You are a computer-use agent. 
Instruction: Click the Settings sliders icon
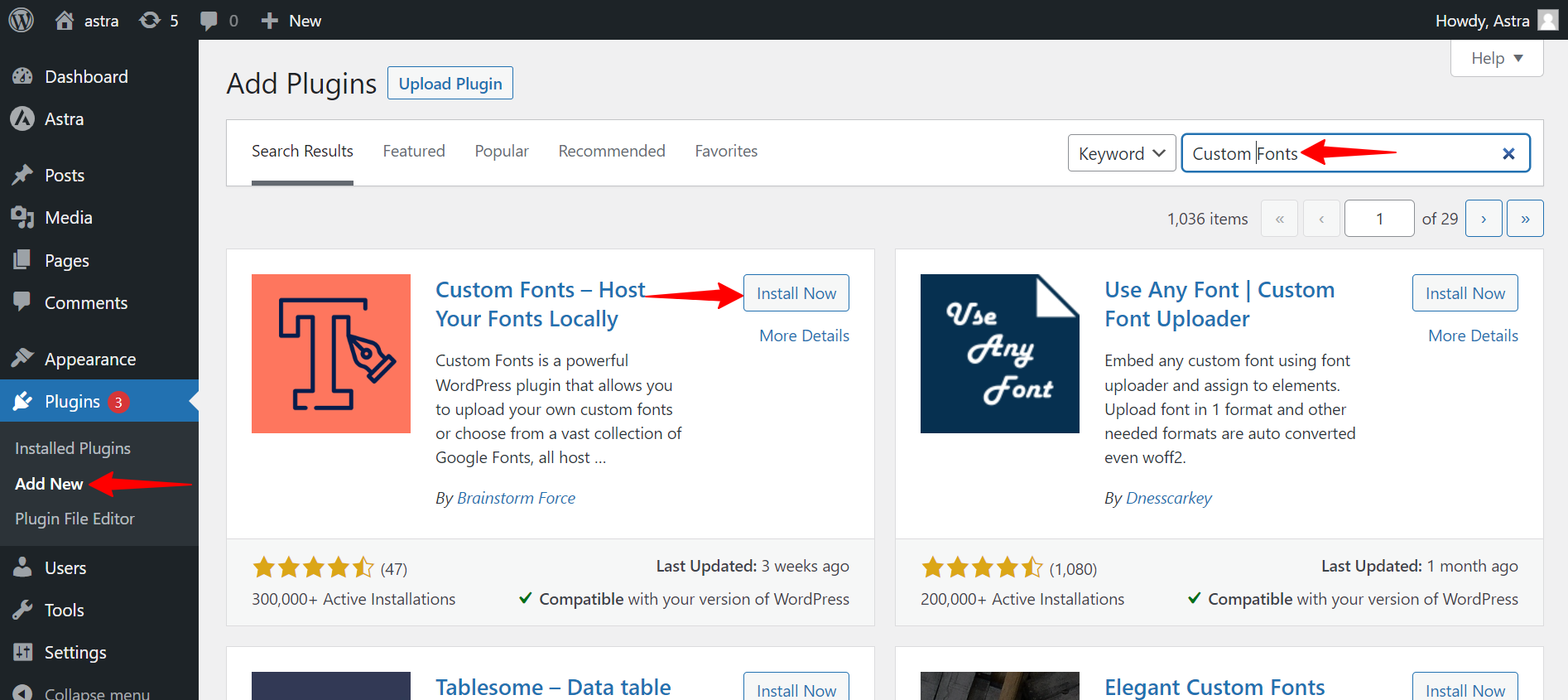[x=22, y=652]
